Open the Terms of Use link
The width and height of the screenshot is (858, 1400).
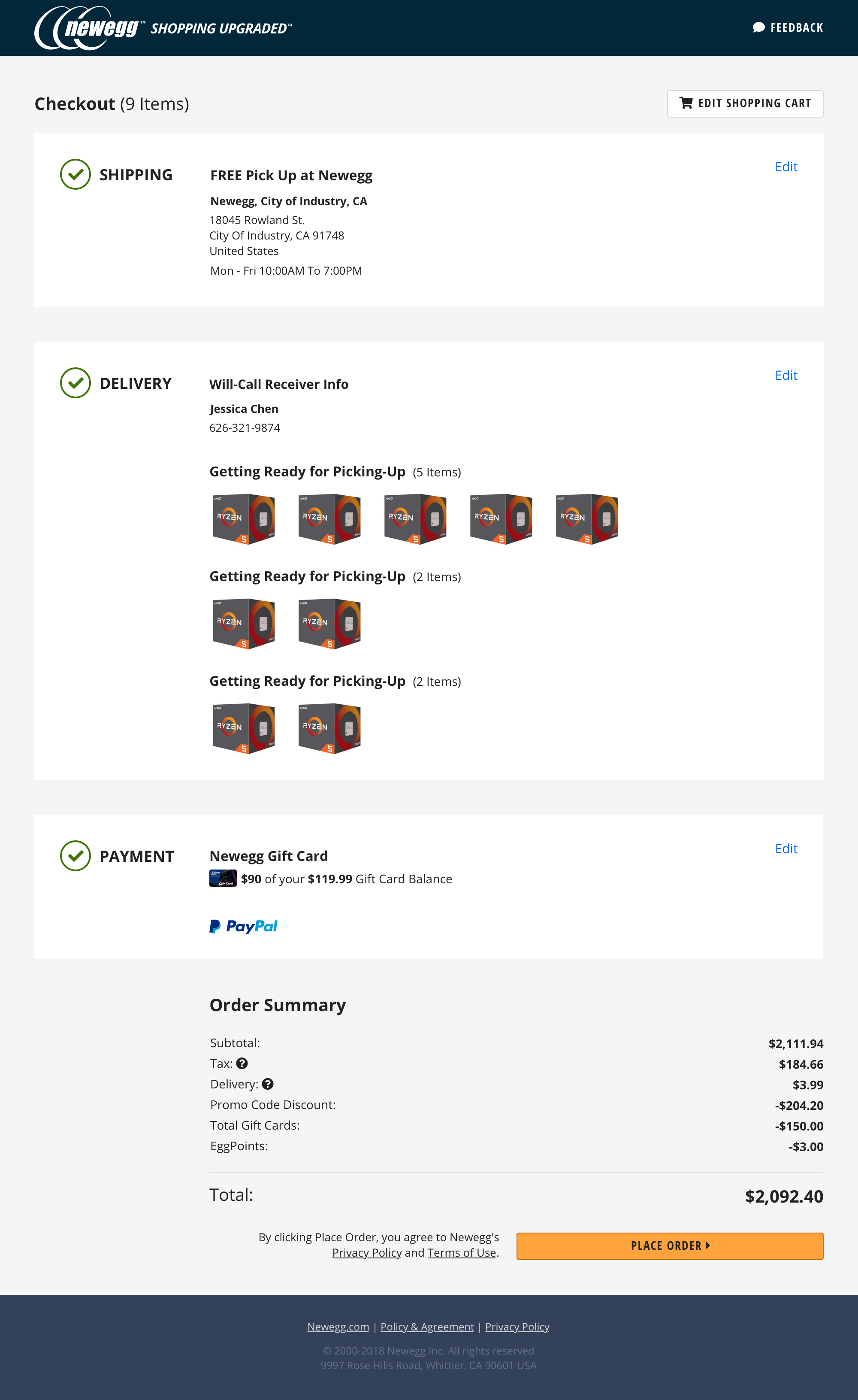click(462, 1252)
